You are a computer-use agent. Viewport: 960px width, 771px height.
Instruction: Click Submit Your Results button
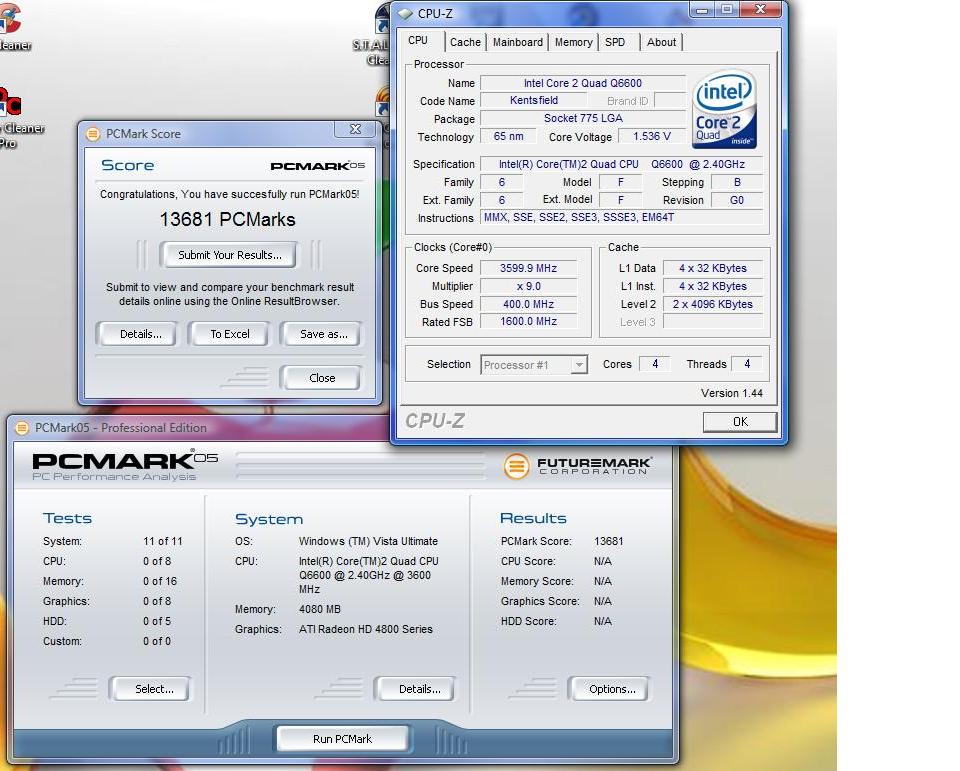tap(230, 255)
